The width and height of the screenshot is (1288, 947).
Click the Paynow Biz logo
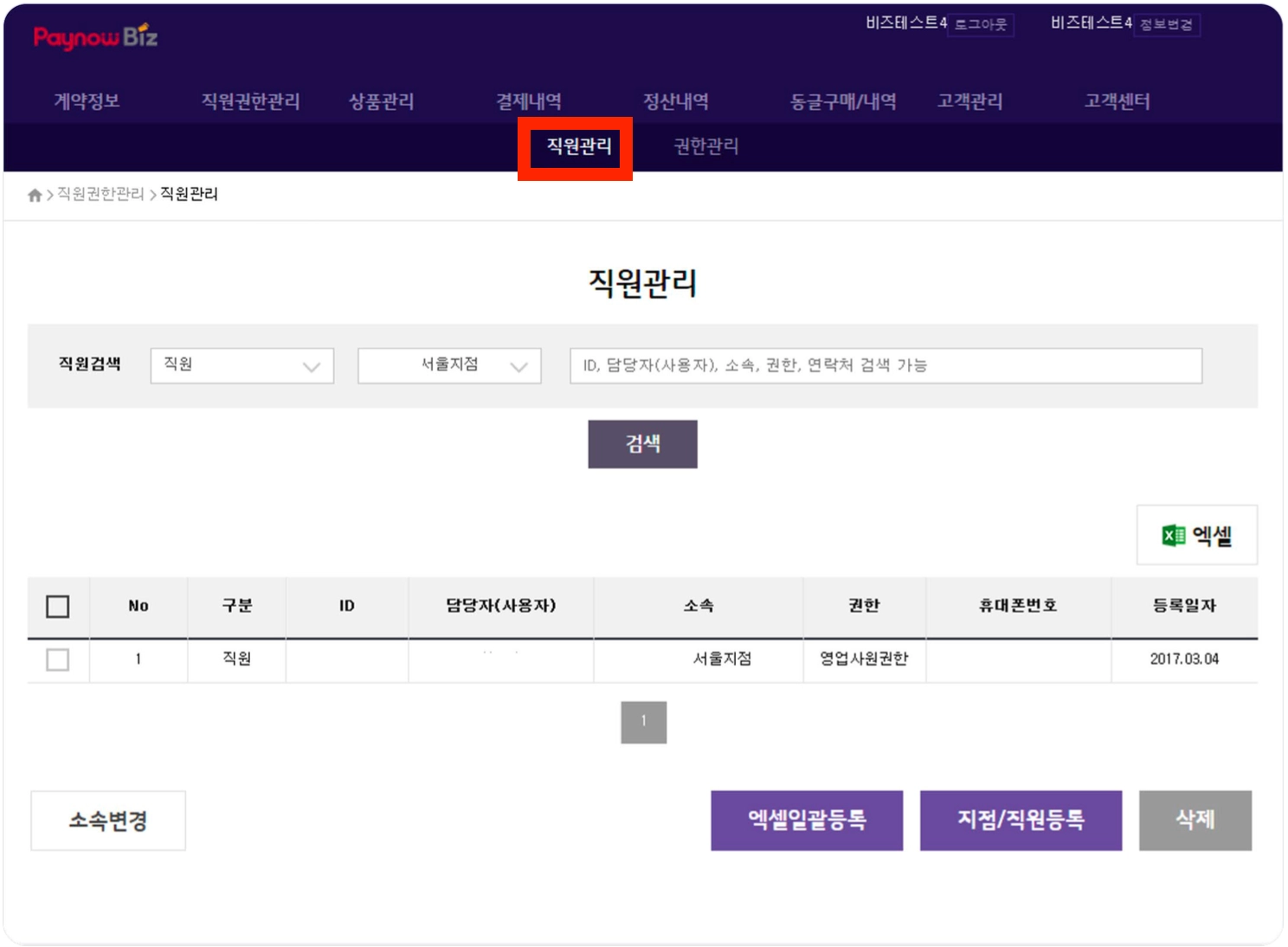(95, 37)
